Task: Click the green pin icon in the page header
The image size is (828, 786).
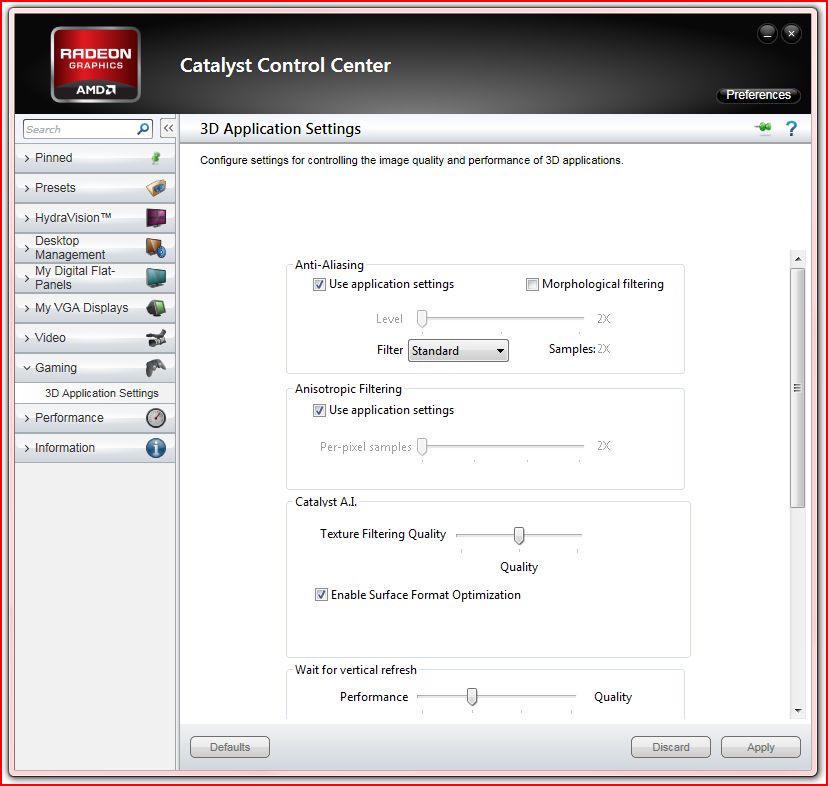Action: pyautogui.click(x=763, y=127)
